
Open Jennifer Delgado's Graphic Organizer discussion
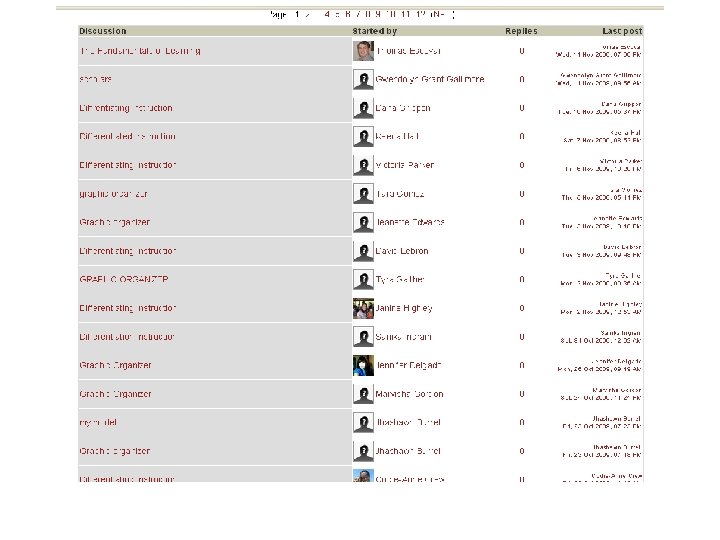click(115, 366)
